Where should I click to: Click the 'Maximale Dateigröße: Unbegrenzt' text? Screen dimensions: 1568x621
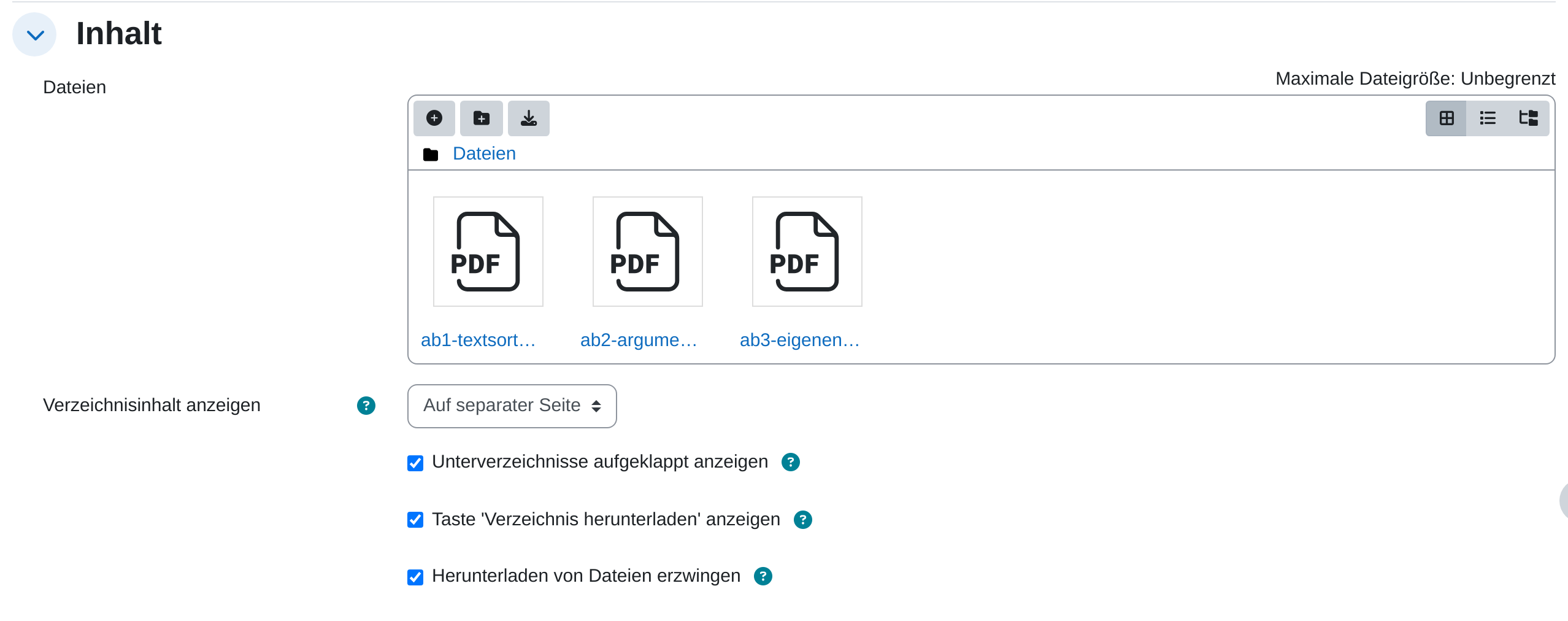coord(1415,79)
